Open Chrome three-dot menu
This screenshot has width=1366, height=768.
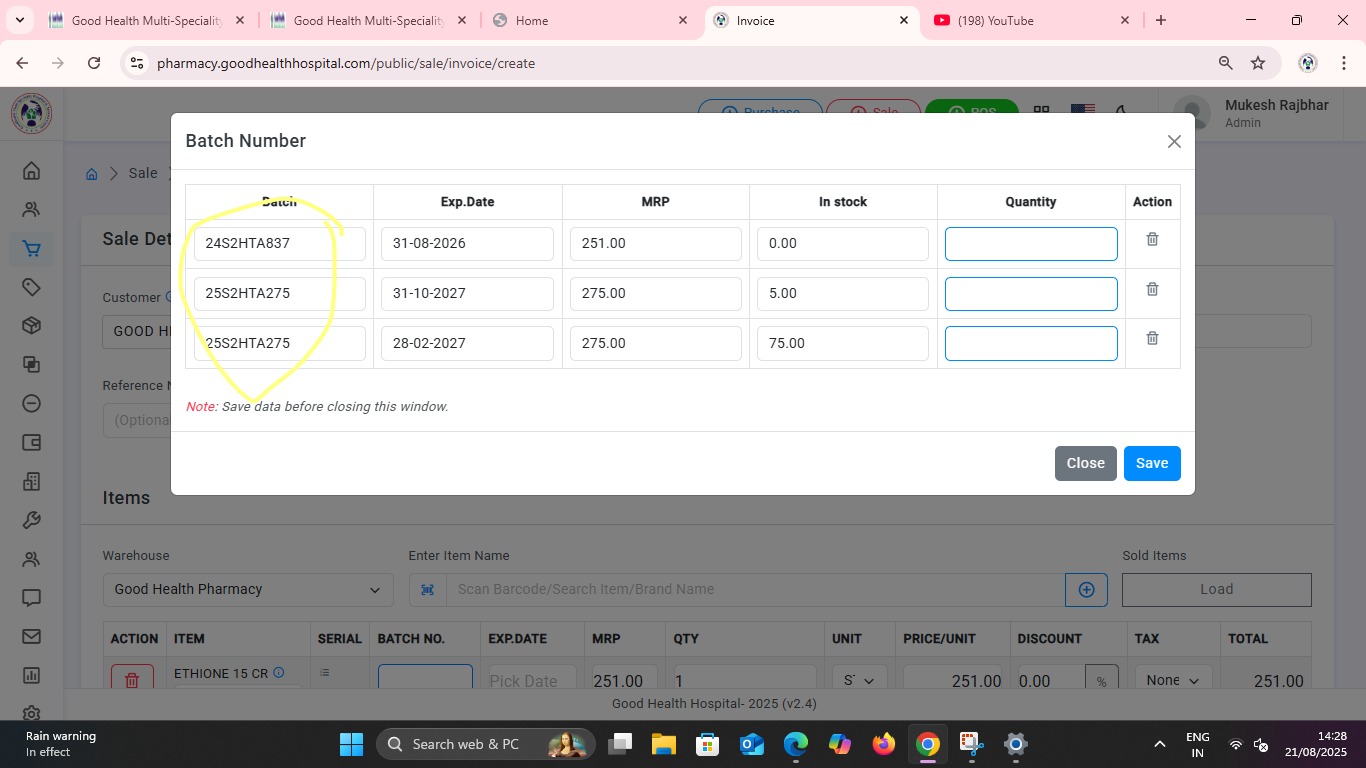[1343, 63]
